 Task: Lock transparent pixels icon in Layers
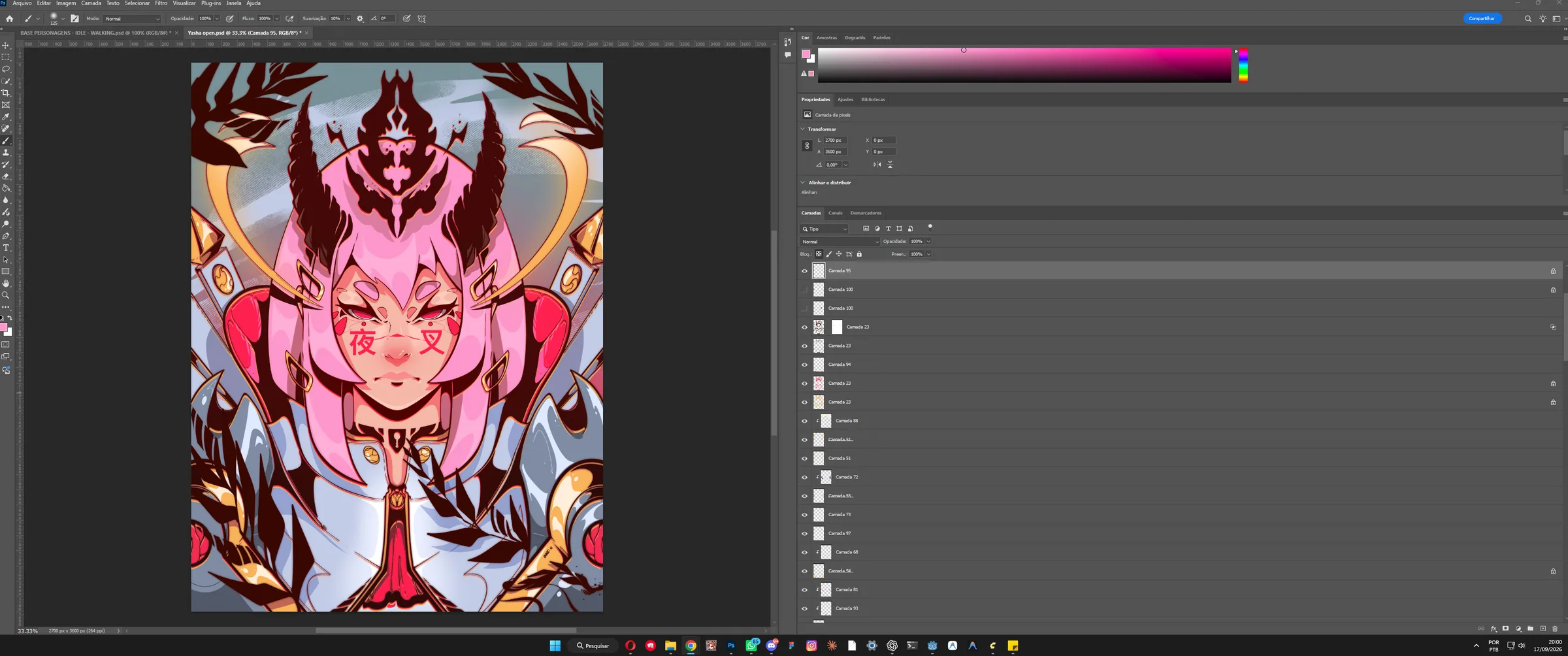pos(819,254)
